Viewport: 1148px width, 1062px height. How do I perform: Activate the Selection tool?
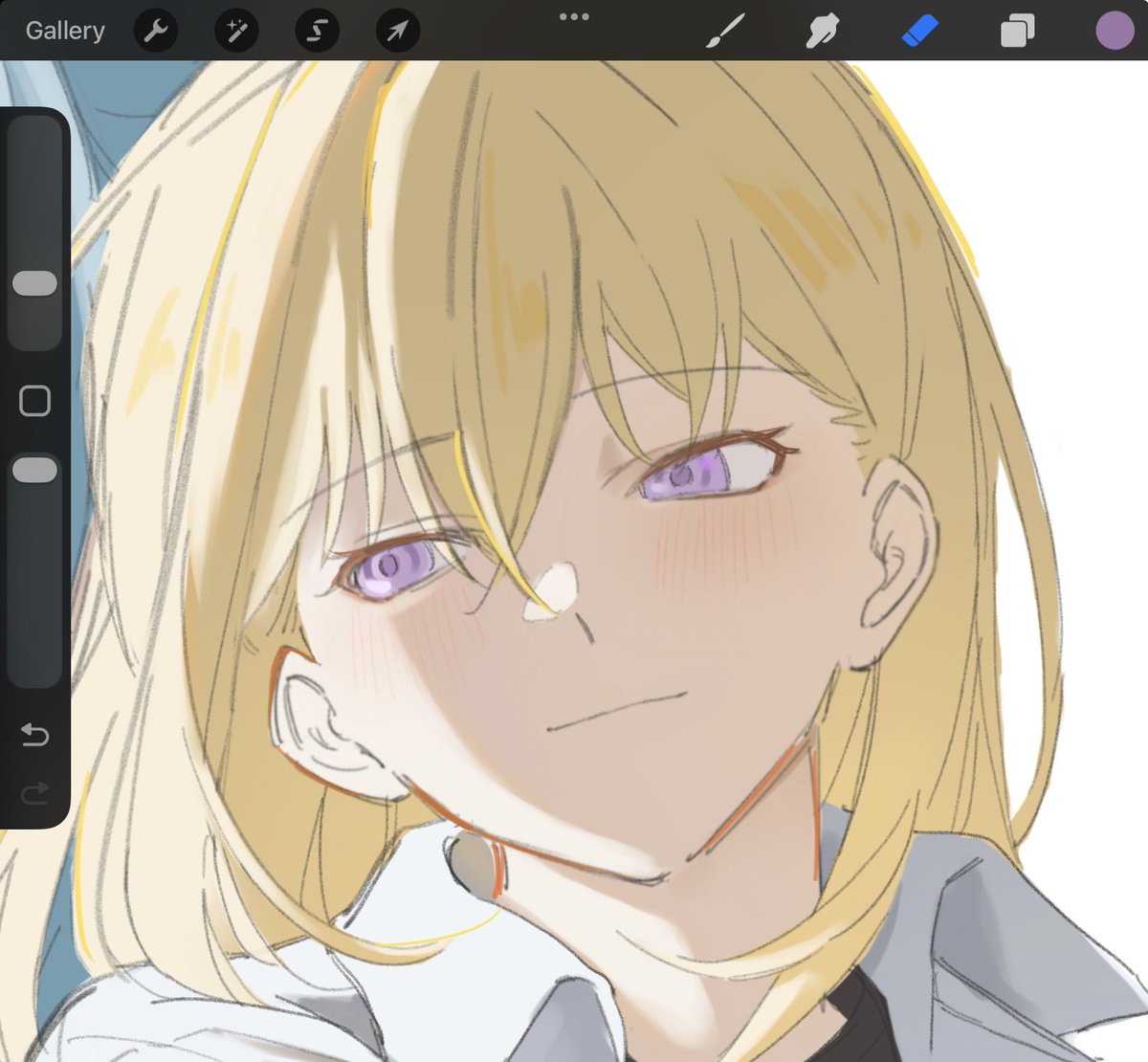point(317,32)
